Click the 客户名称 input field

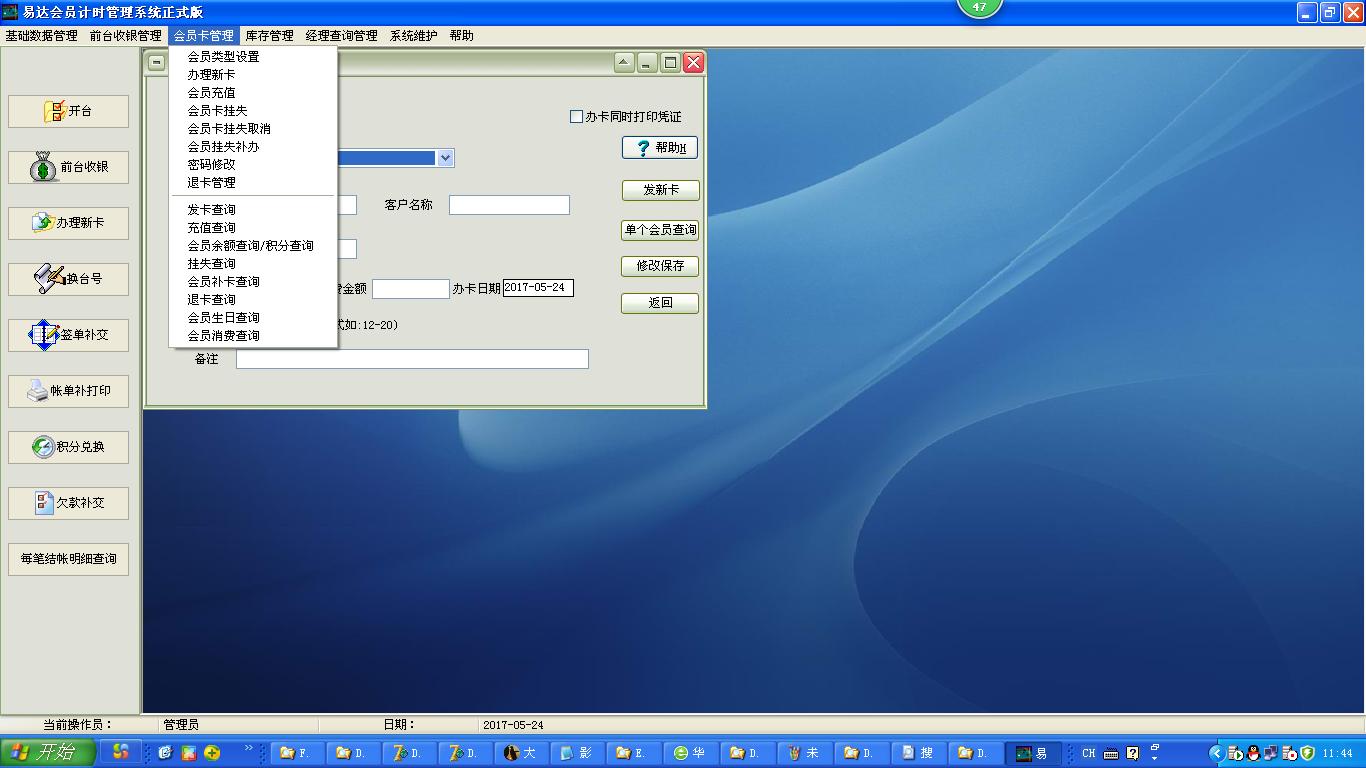pyautogui.click(x=509, y=205)
